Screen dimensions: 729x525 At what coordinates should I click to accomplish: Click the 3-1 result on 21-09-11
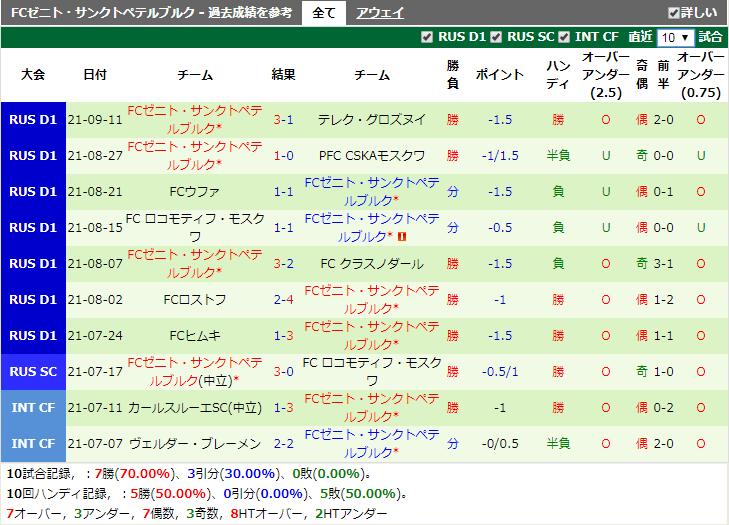[x=283, y=120]
